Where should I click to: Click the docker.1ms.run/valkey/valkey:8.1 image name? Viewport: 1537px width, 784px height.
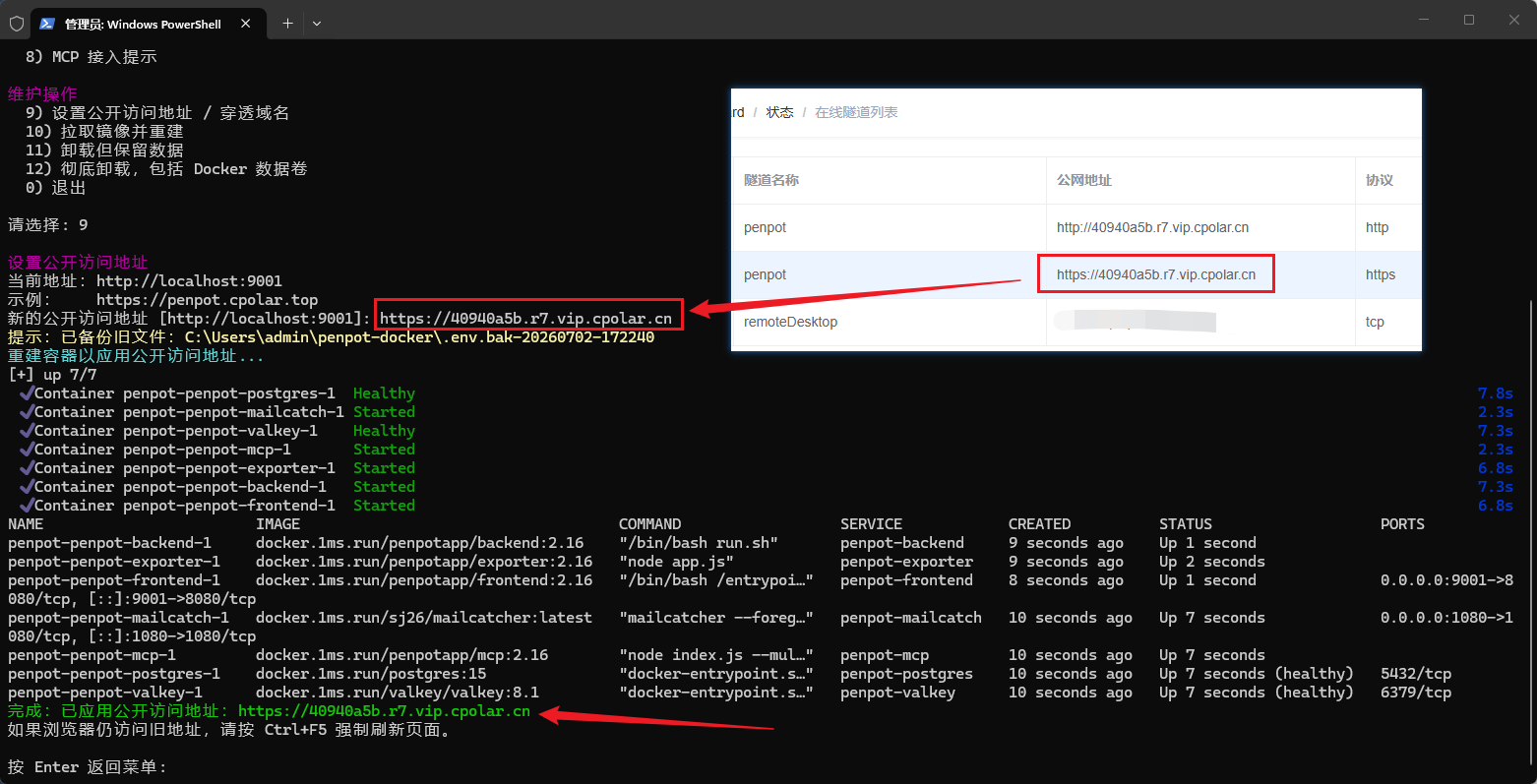point(398,693)
